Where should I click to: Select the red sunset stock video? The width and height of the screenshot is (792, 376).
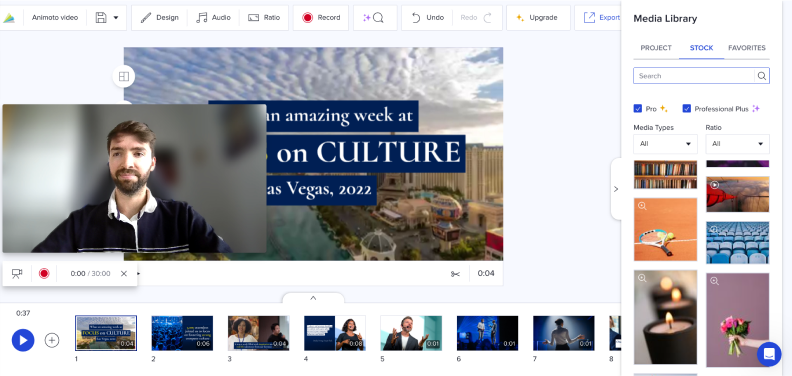[x=737, y=195]
